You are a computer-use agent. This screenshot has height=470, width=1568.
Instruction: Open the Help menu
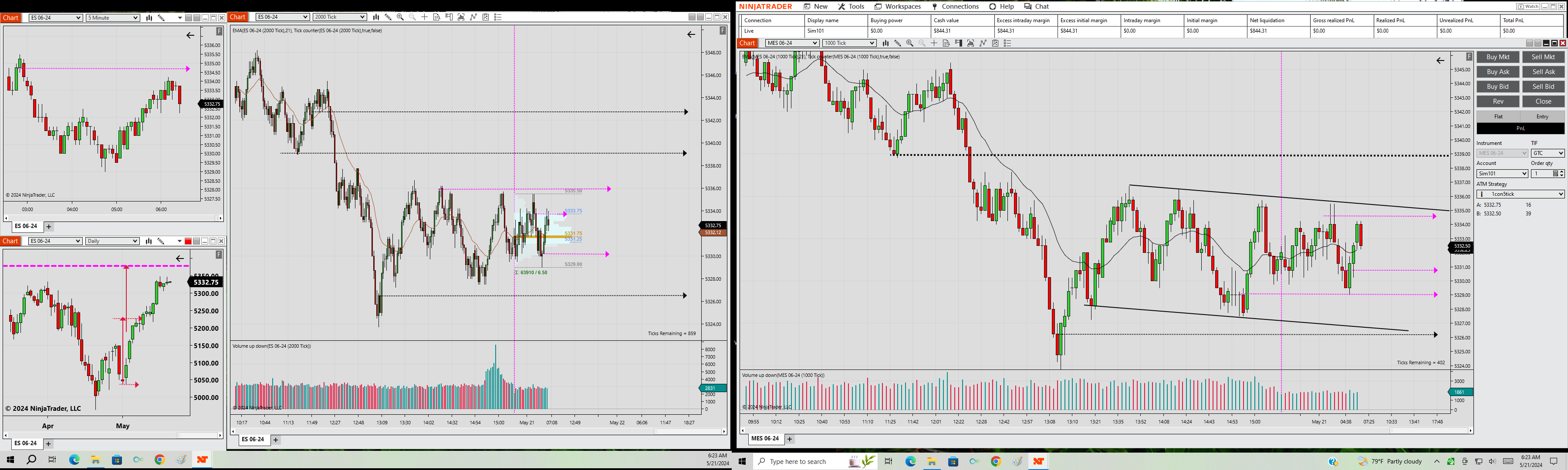click(x=1001, y=7)
